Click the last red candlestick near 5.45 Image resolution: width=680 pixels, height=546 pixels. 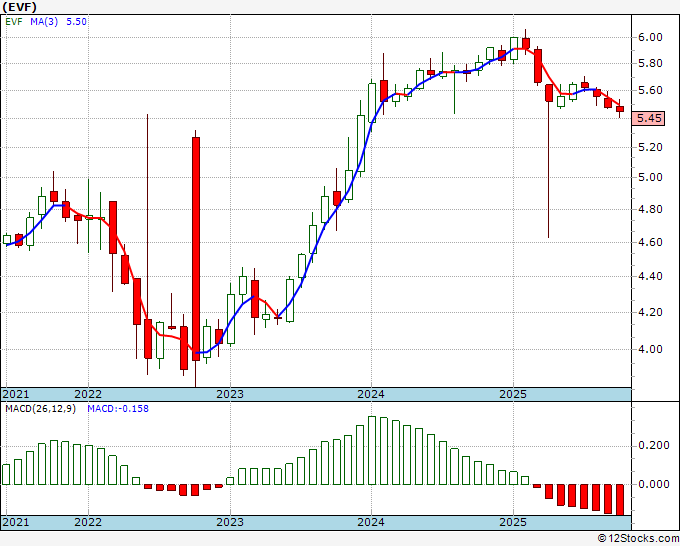(x=620, y=109)
